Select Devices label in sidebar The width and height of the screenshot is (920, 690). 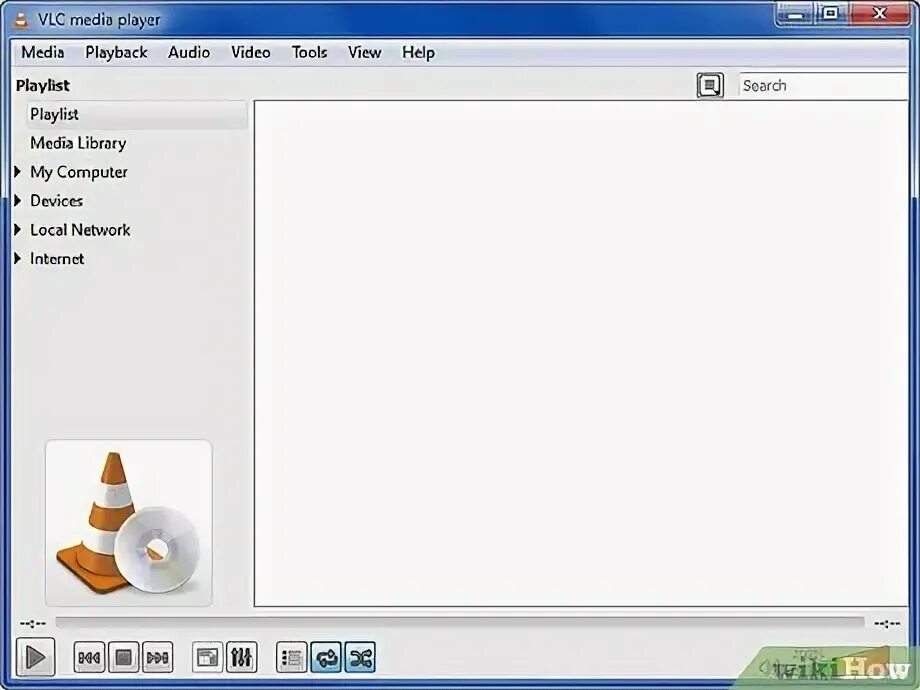(x=56, y=201)
